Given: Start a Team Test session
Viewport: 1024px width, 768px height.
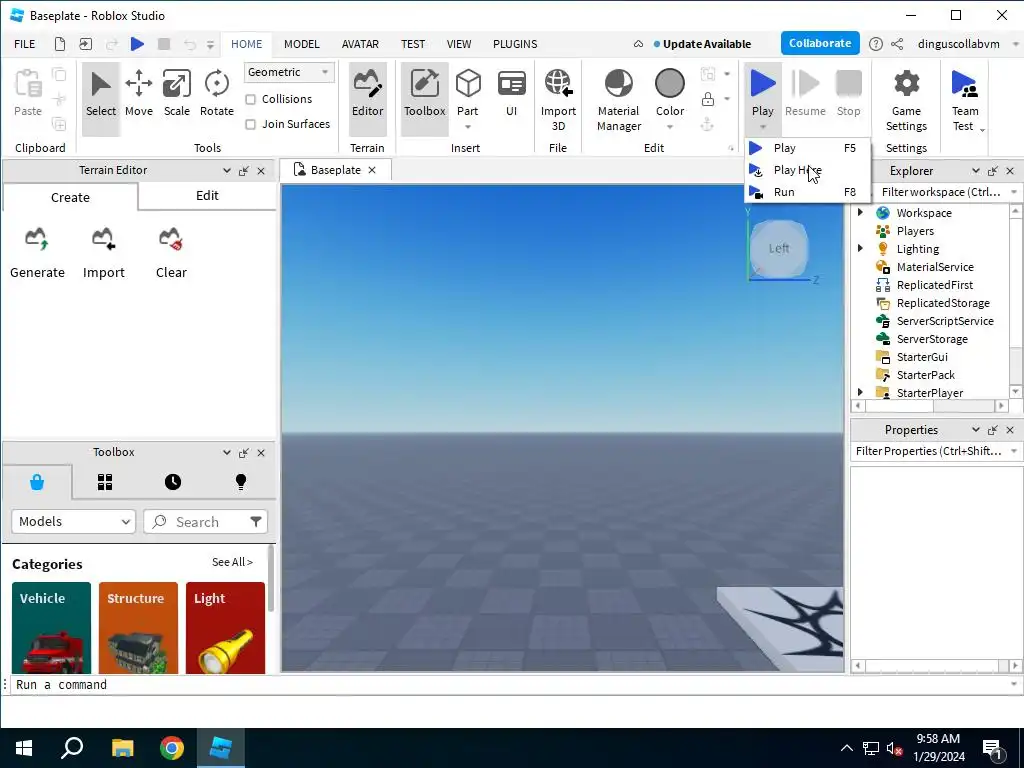Looking at the screenshot, I should pos(965,99).
